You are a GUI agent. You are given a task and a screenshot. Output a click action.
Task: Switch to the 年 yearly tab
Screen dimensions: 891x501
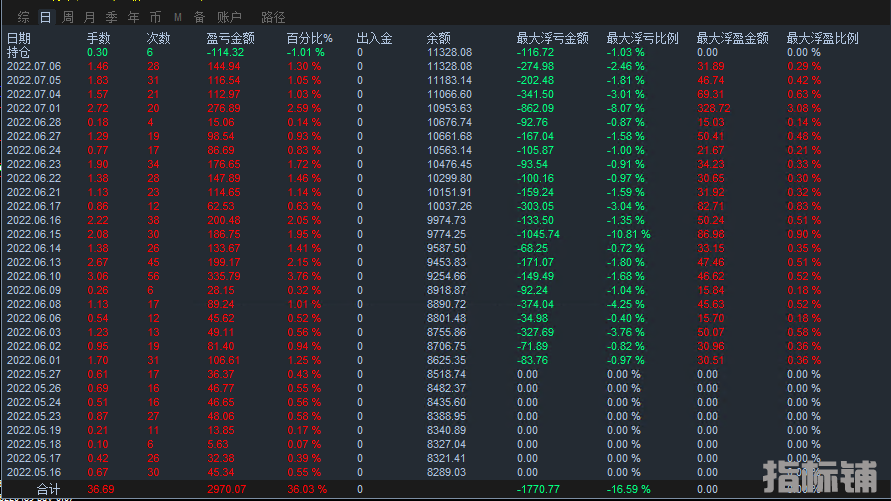134,17
